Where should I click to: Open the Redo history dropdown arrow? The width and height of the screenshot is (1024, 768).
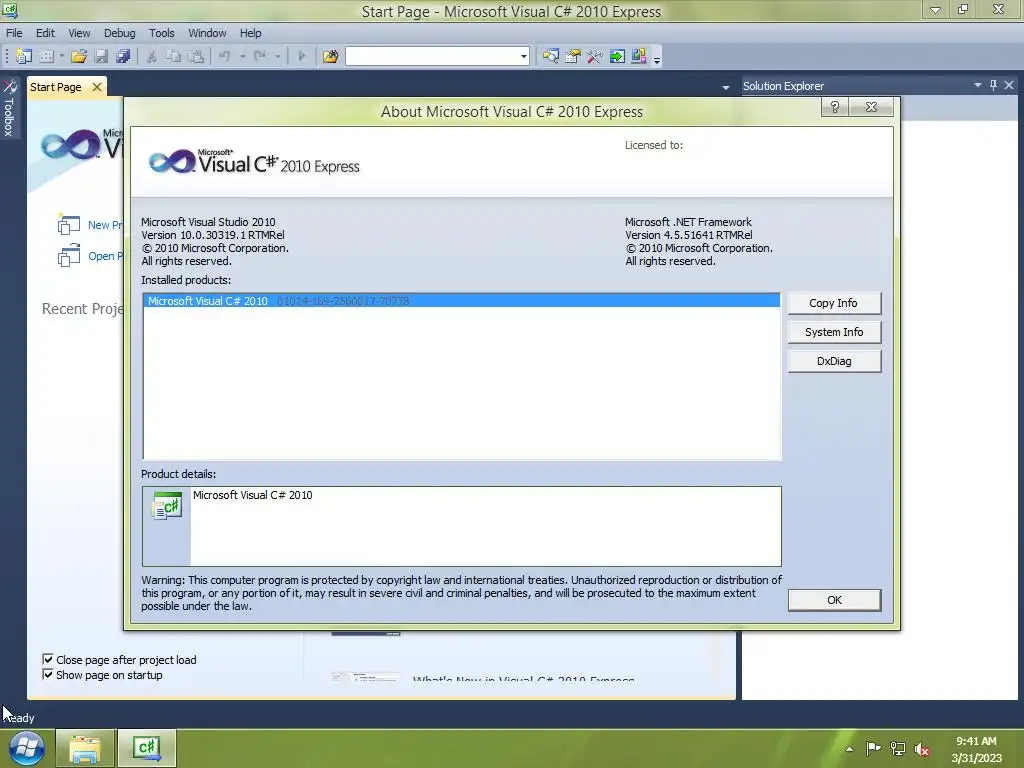point(278,56)
